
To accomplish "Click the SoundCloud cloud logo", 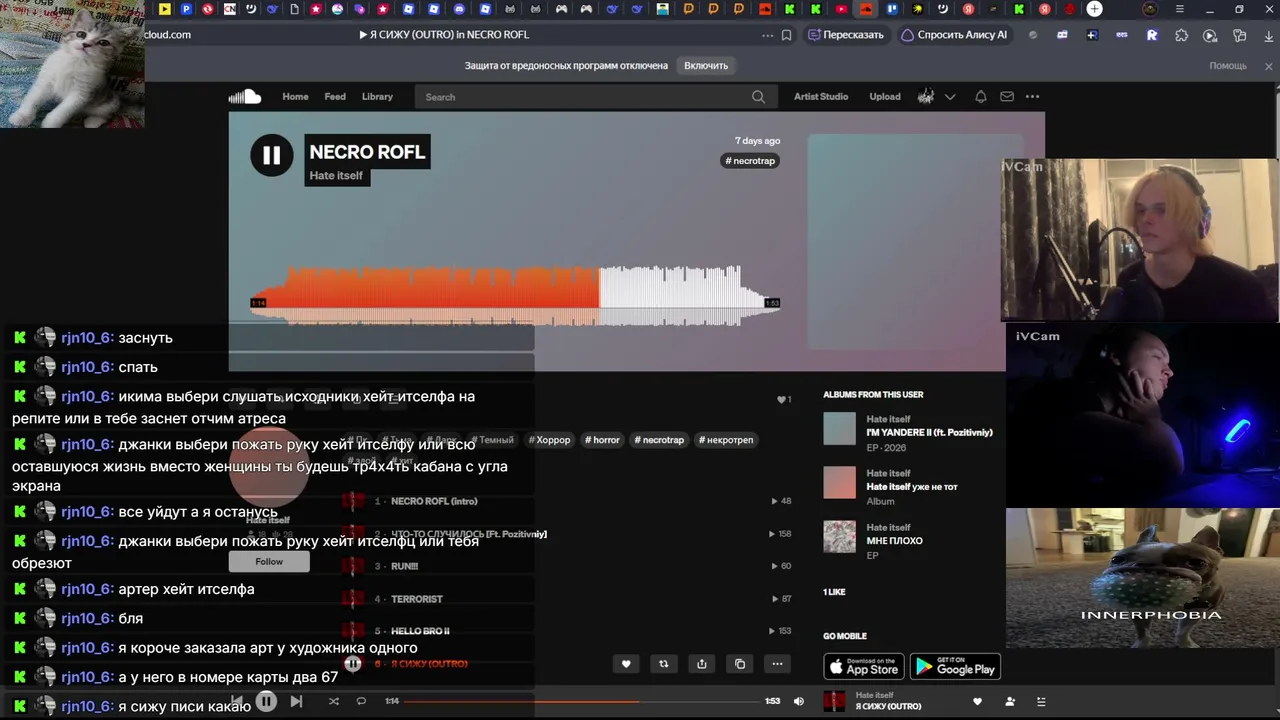I will [245, 97].
